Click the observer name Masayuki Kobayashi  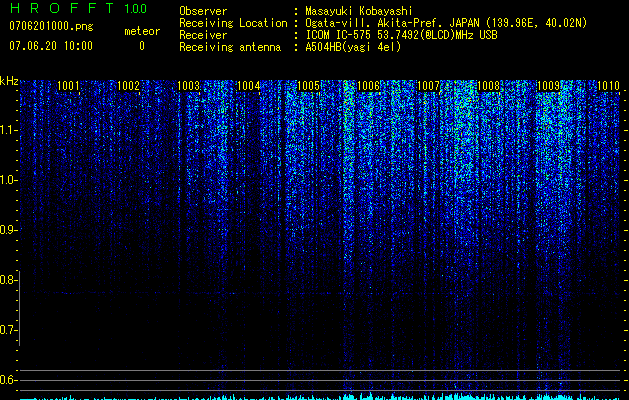pos(359,11)
